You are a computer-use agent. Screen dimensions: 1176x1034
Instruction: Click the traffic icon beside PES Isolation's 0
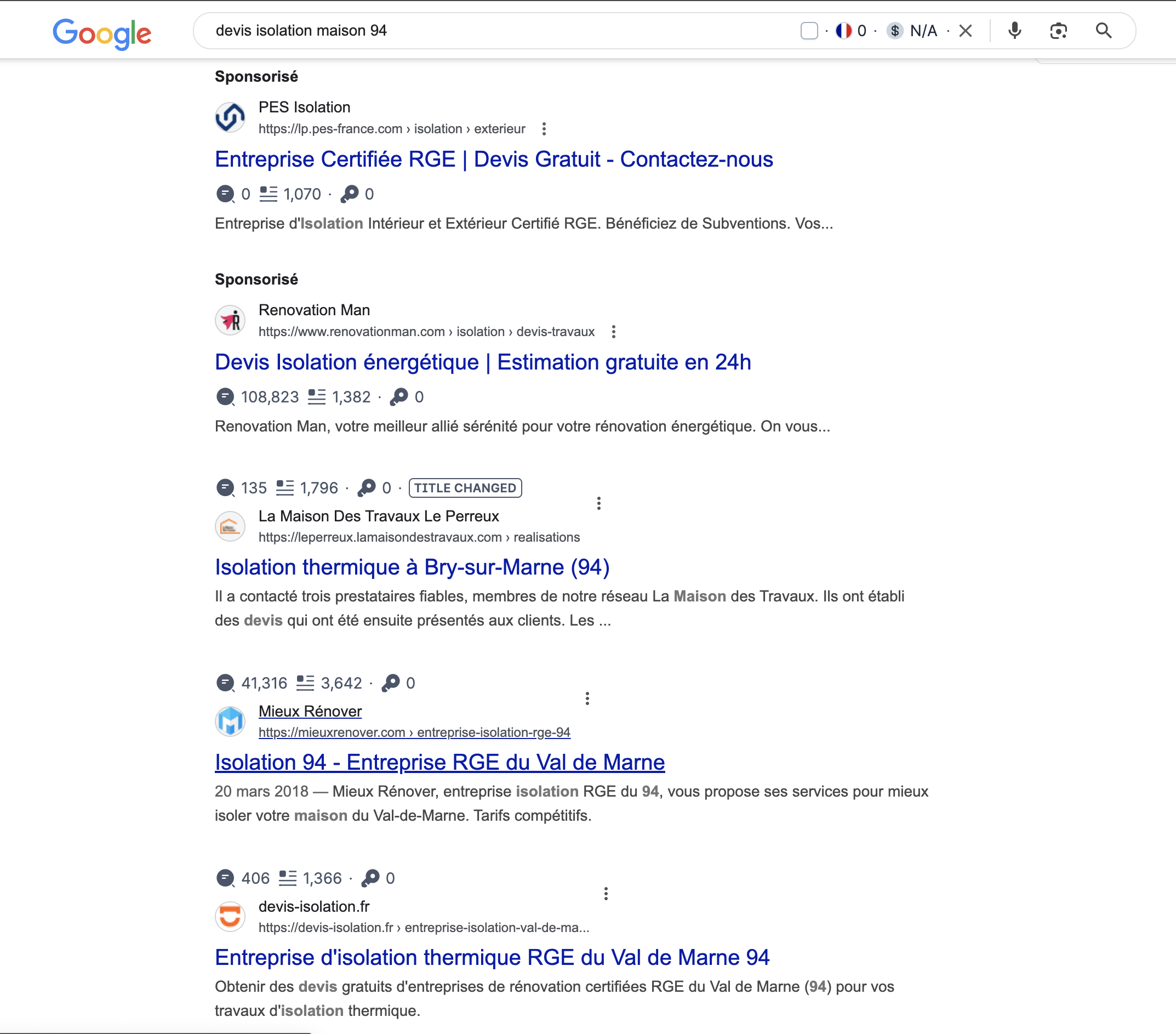coord(225,194)
